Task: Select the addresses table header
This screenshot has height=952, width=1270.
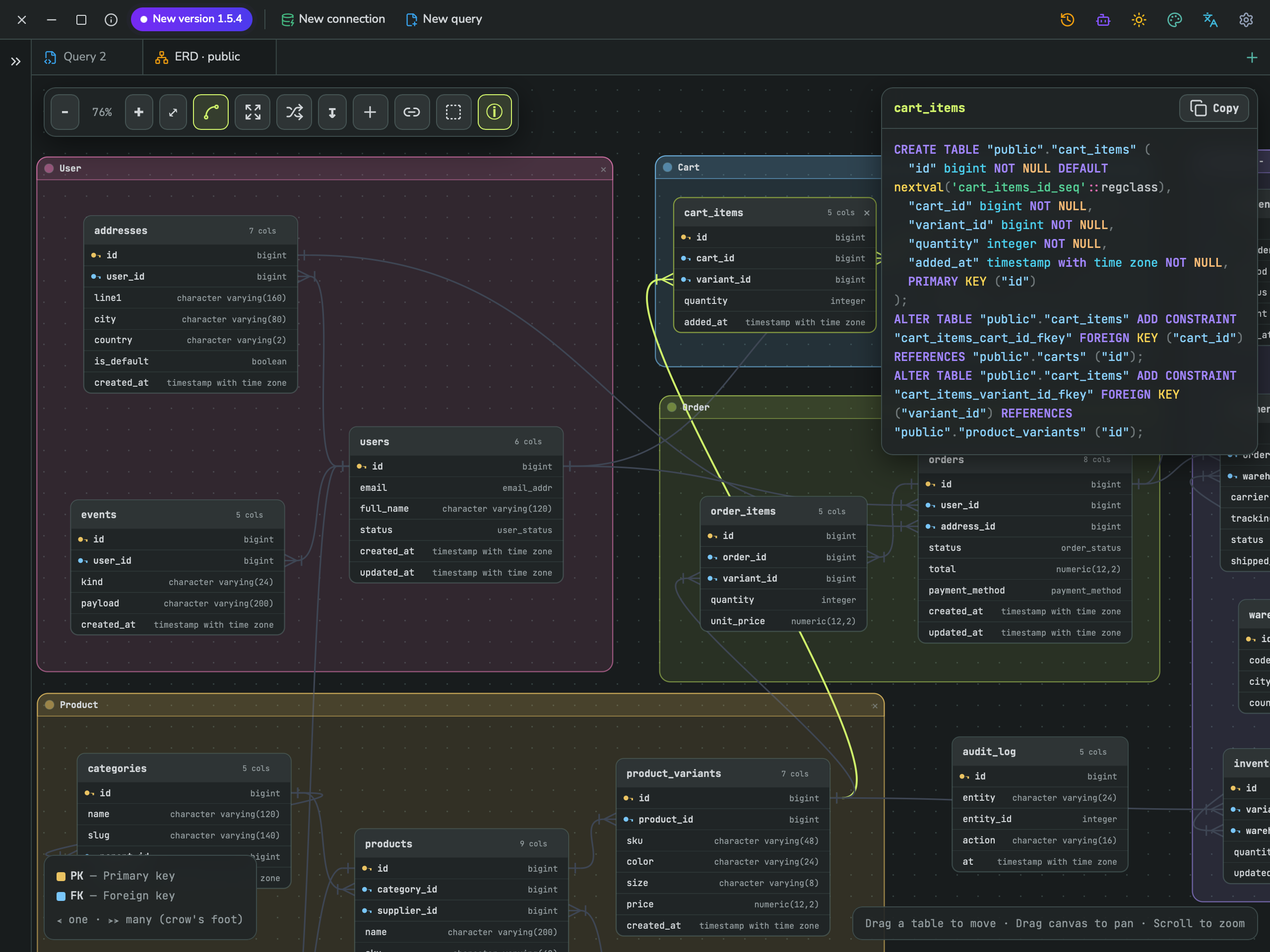Action: tap(190, 231)
